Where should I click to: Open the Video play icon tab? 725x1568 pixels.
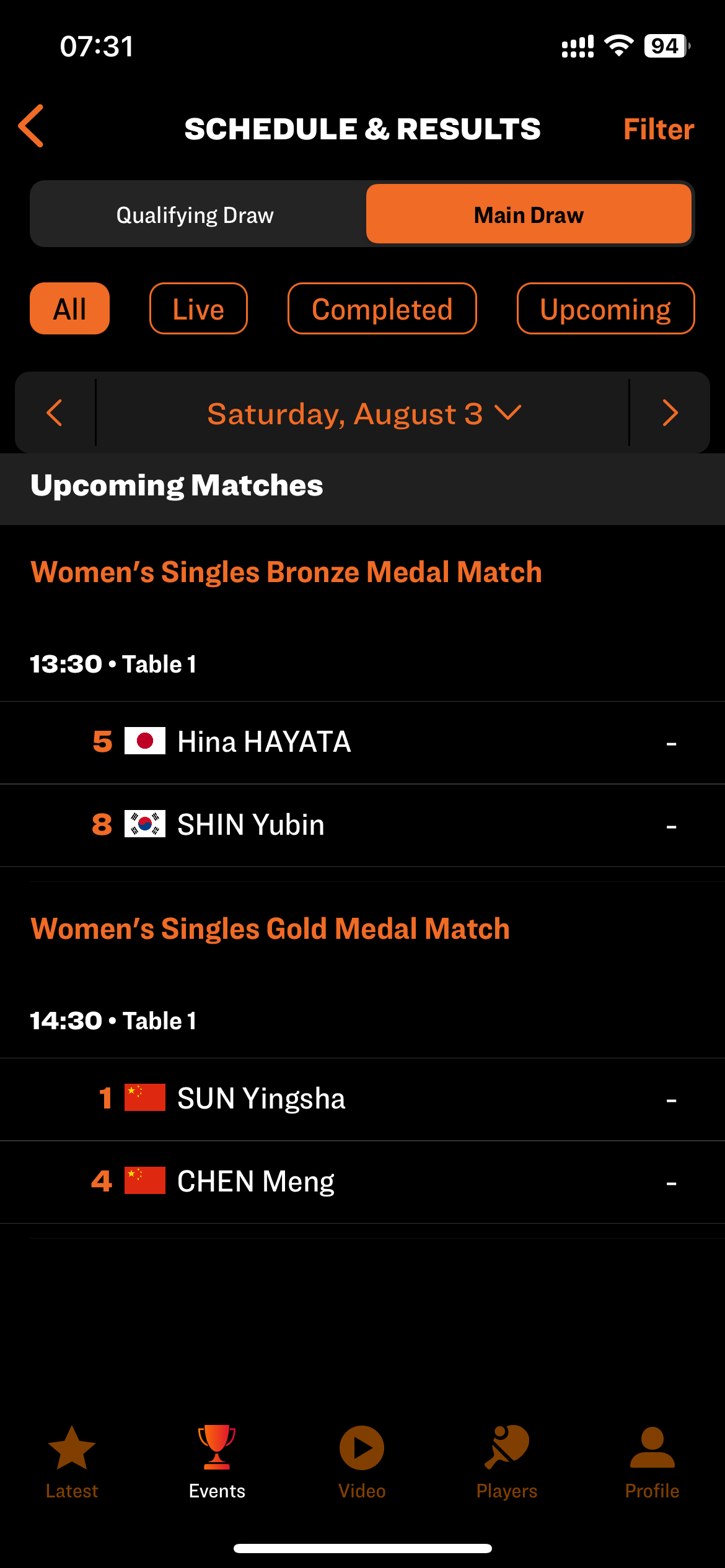coord(362,1462)
